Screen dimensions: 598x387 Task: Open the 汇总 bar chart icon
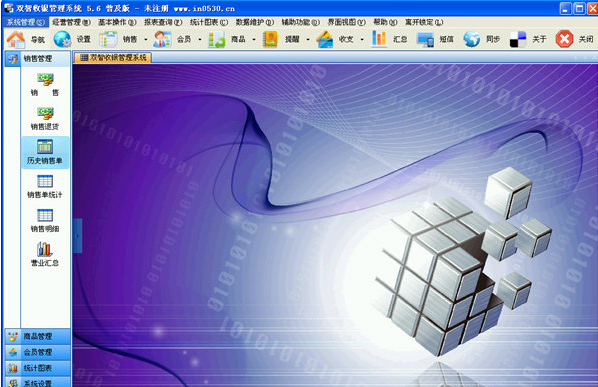pos(379,39)
